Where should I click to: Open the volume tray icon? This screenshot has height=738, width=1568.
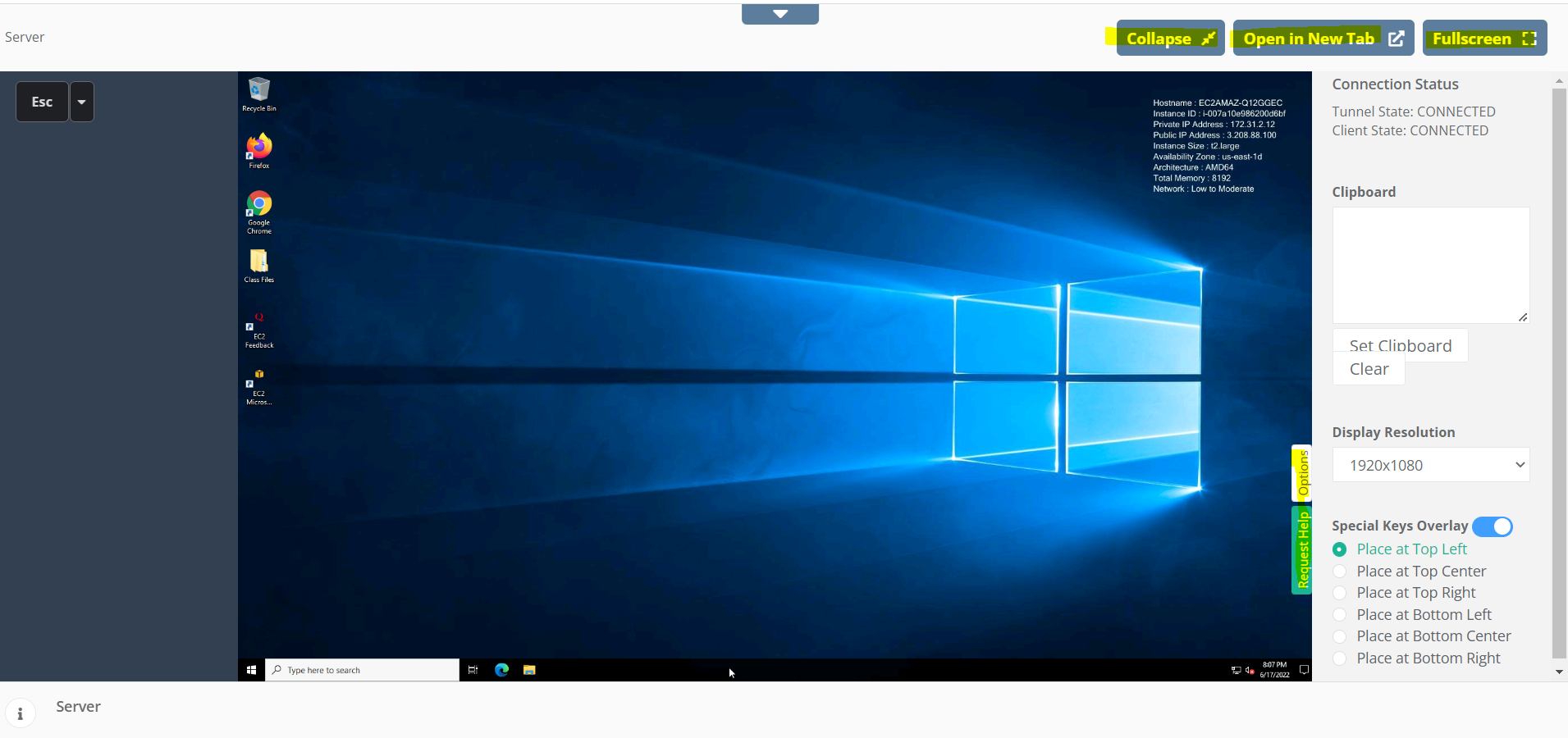point(1250,671)
